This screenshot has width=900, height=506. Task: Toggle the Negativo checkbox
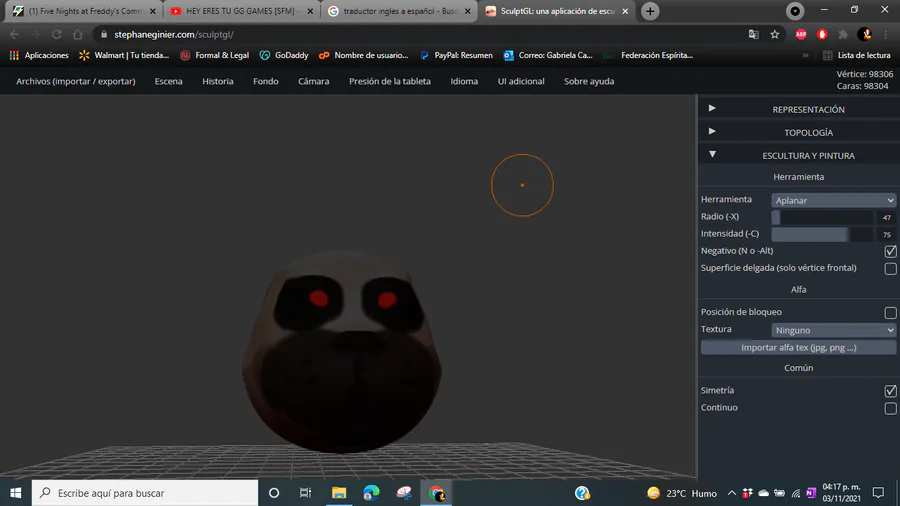point(890,251)
